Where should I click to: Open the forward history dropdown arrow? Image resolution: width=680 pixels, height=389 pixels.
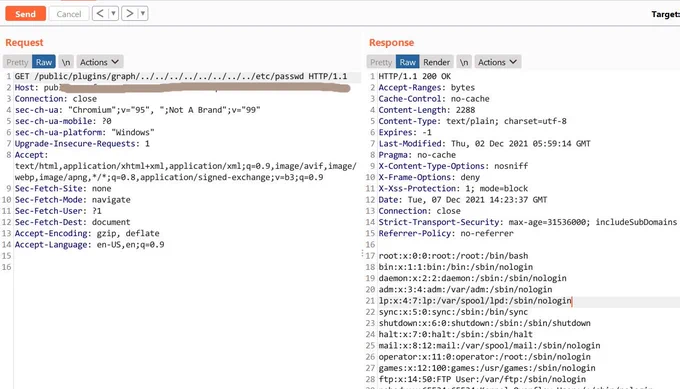143,13
